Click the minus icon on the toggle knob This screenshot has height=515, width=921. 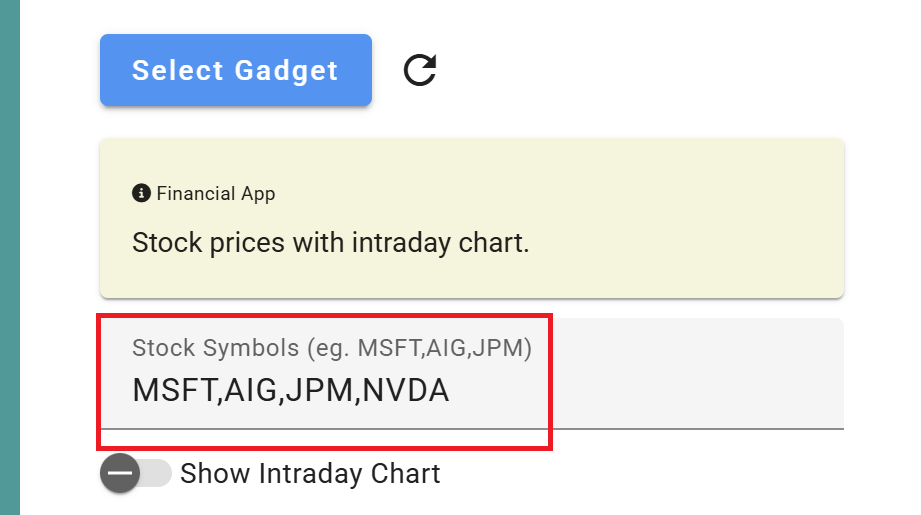(x=120, y=473)
